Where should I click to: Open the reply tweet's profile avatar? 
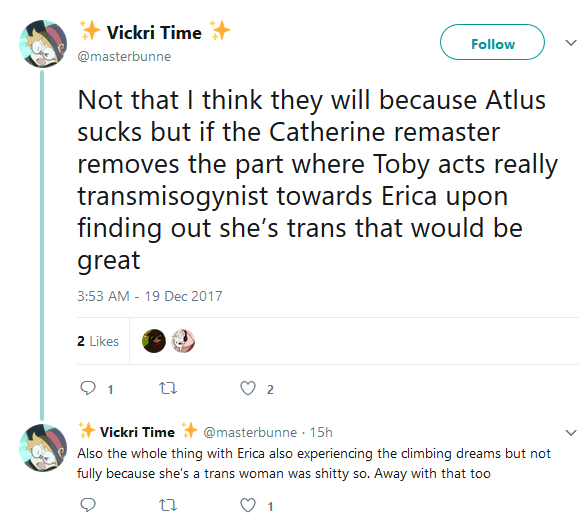point(43,448)
